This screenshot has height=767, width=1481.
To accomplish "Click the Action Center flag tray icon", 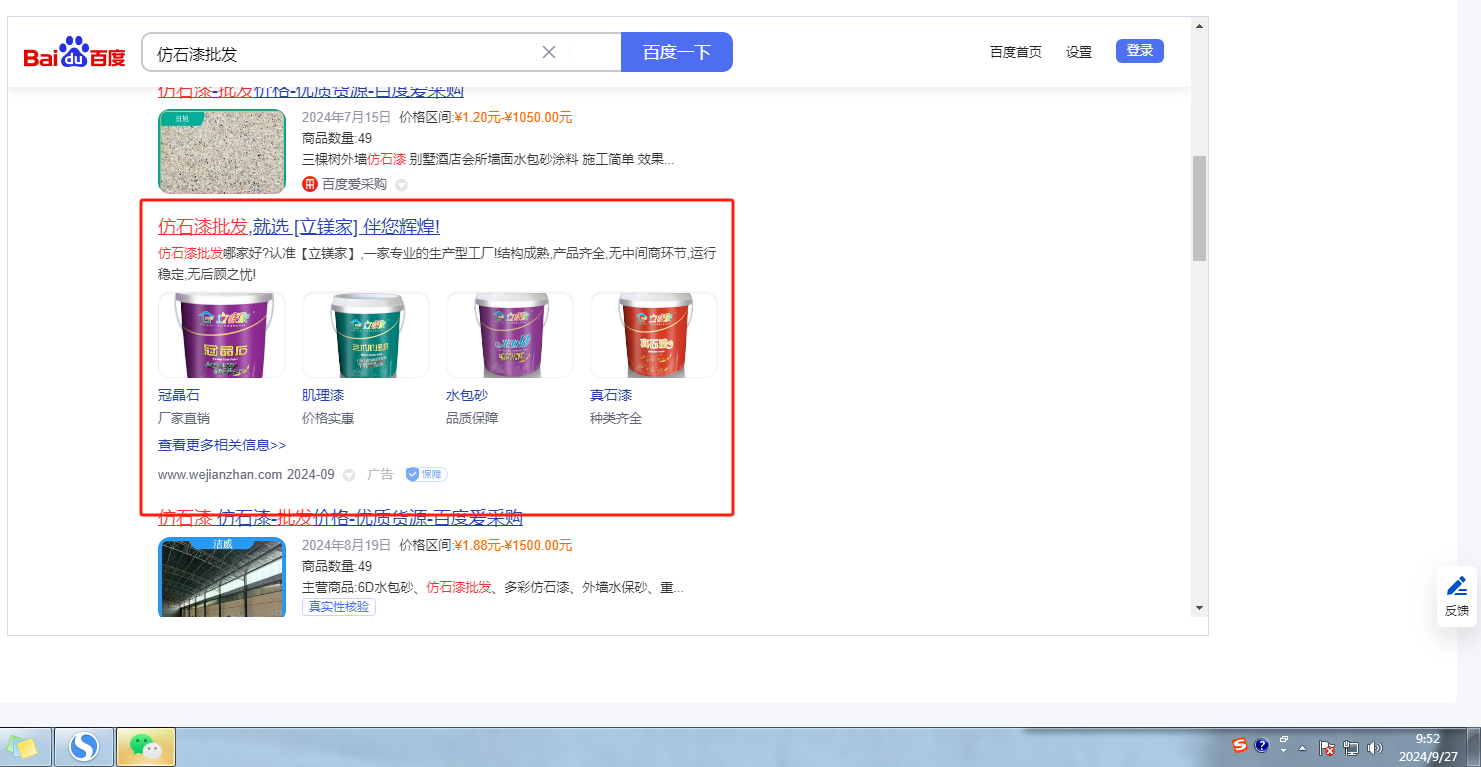I will click(x=1327, y=747).
